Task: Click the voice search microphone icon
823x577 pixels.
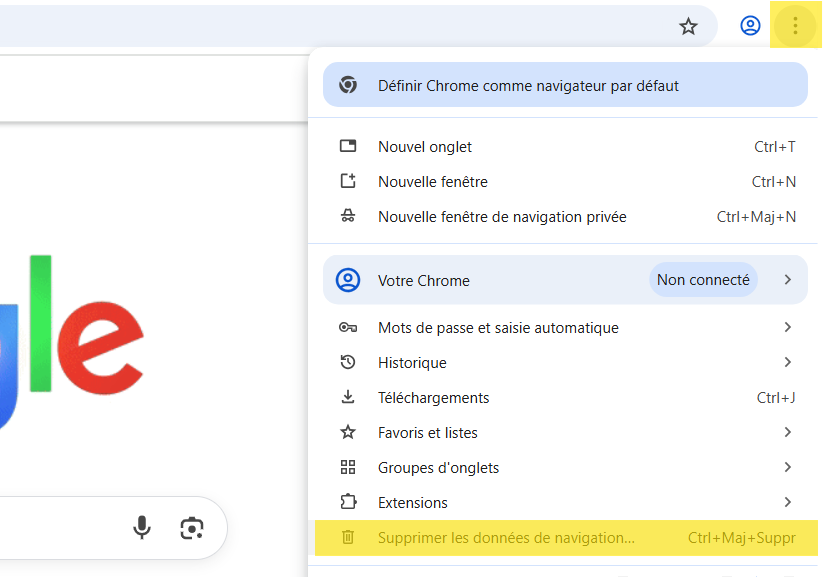Action: 143,527
